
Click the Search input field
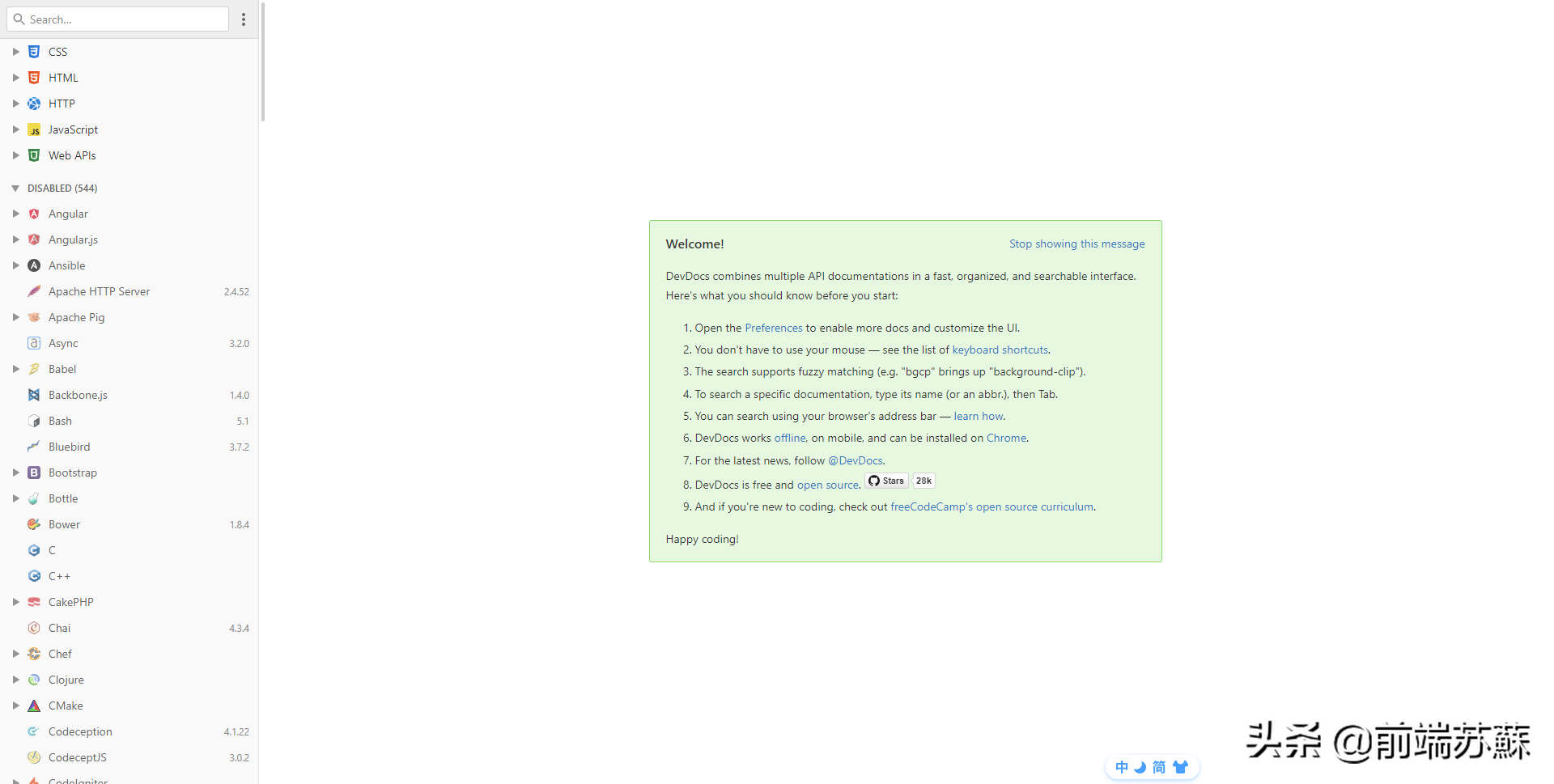(x=118, y=19)
